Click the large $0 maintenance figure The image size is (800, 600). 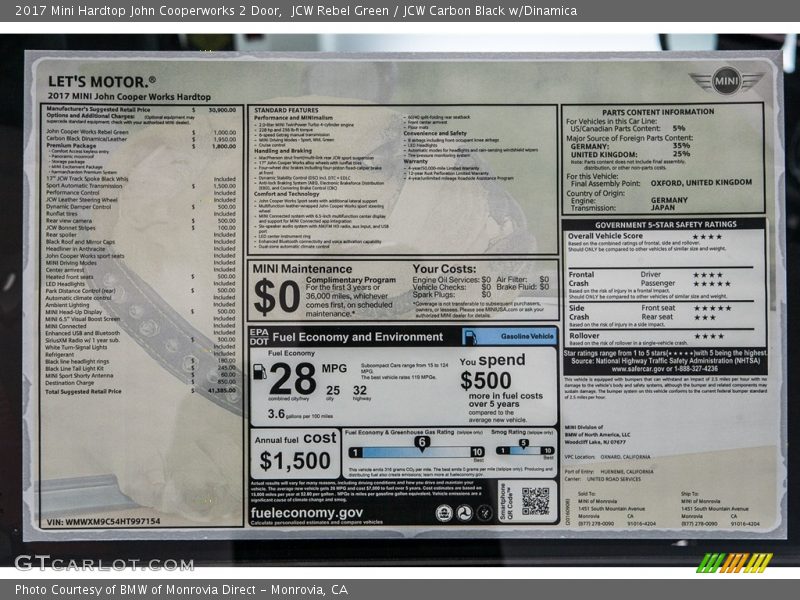pos(277,296)
